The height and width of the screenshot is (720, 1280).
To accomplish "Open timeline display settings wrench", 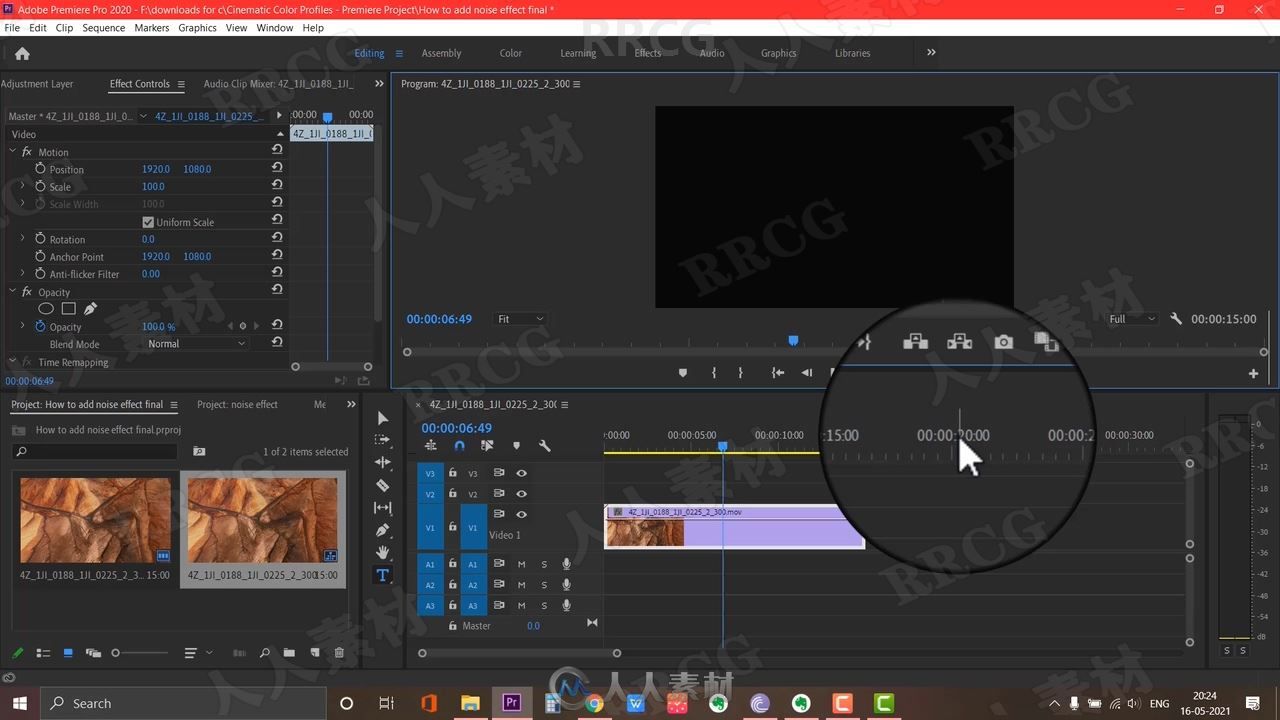I will pos(545,446).
